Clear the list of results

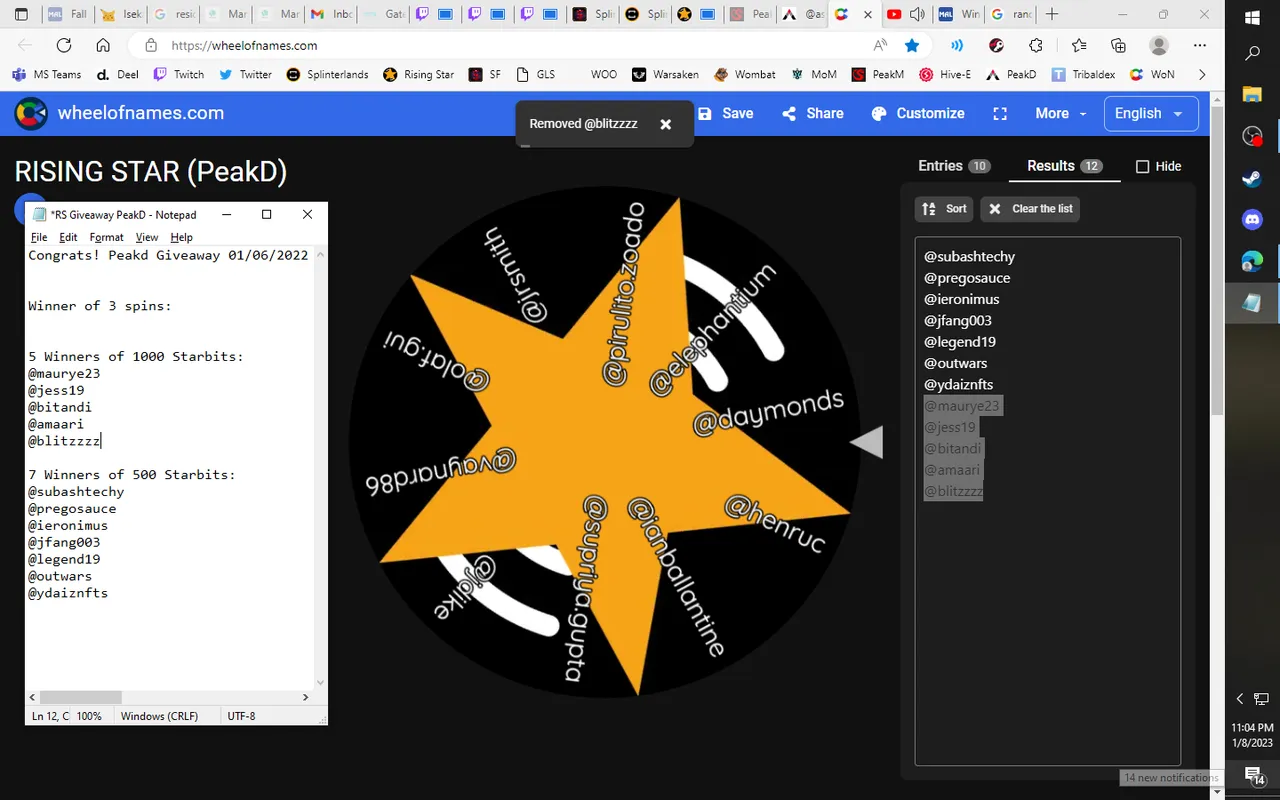(x=1030, y=209)
